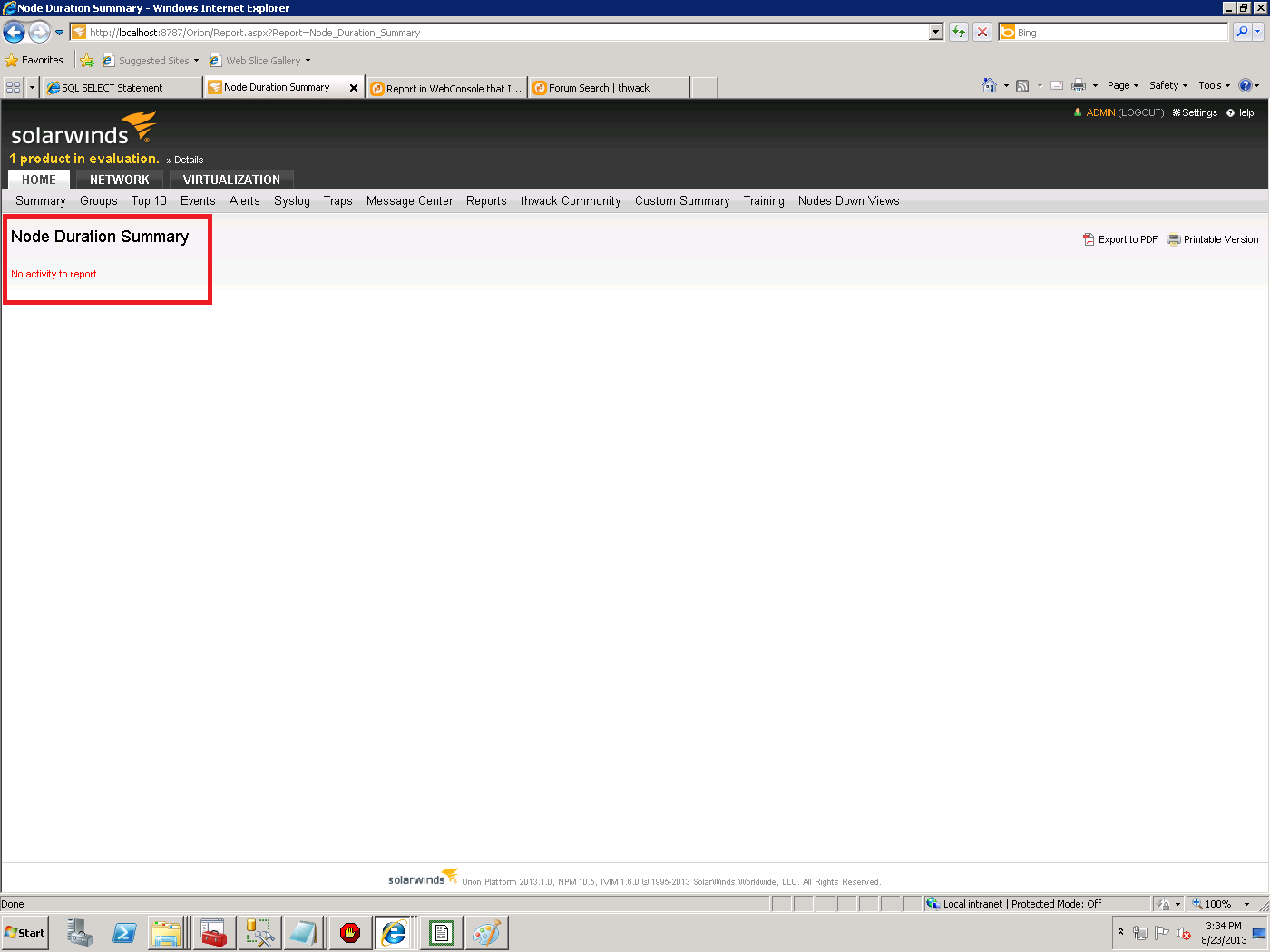The image size is (1270, 952).
Task: Click the magnifier Search button
Action: 1242,32
